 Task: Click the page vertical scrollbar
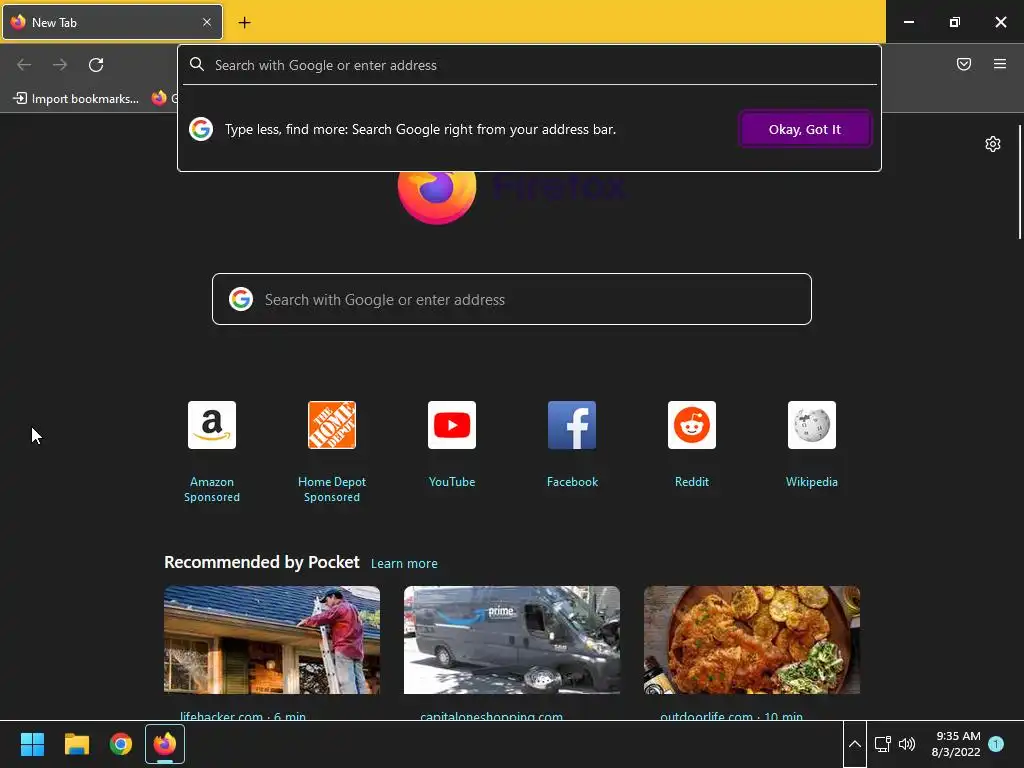[x=1019, y=183]
